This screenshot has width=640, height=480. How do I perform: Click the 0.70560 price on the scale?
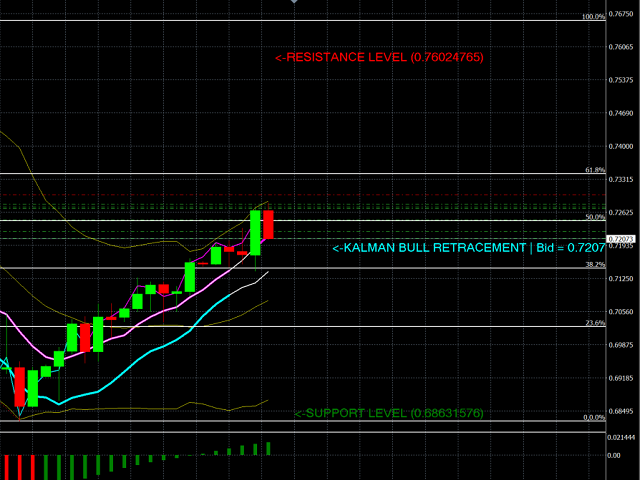[621, 311]
